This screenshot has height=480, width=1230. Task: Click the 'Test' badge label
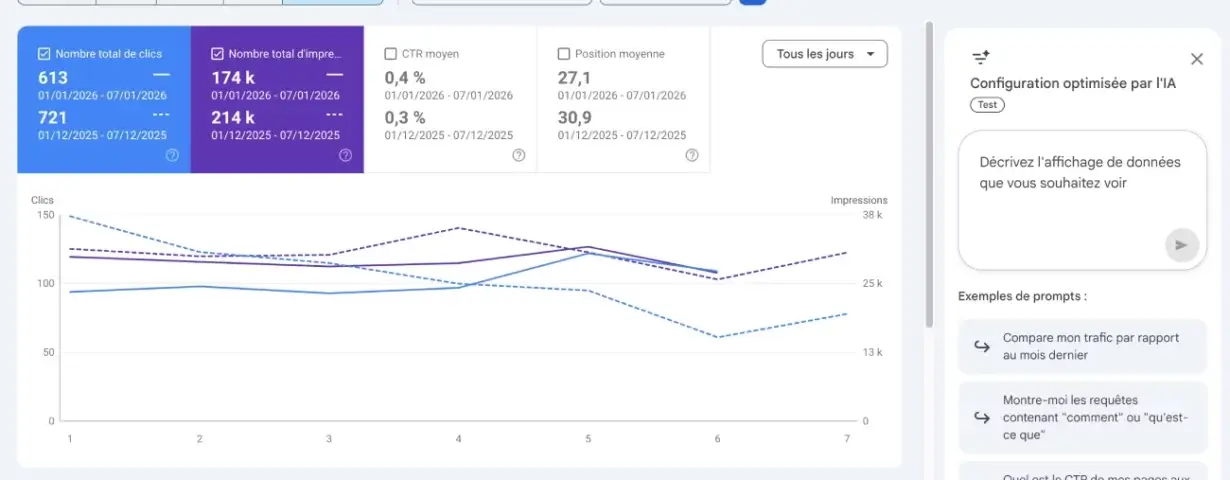987,105
